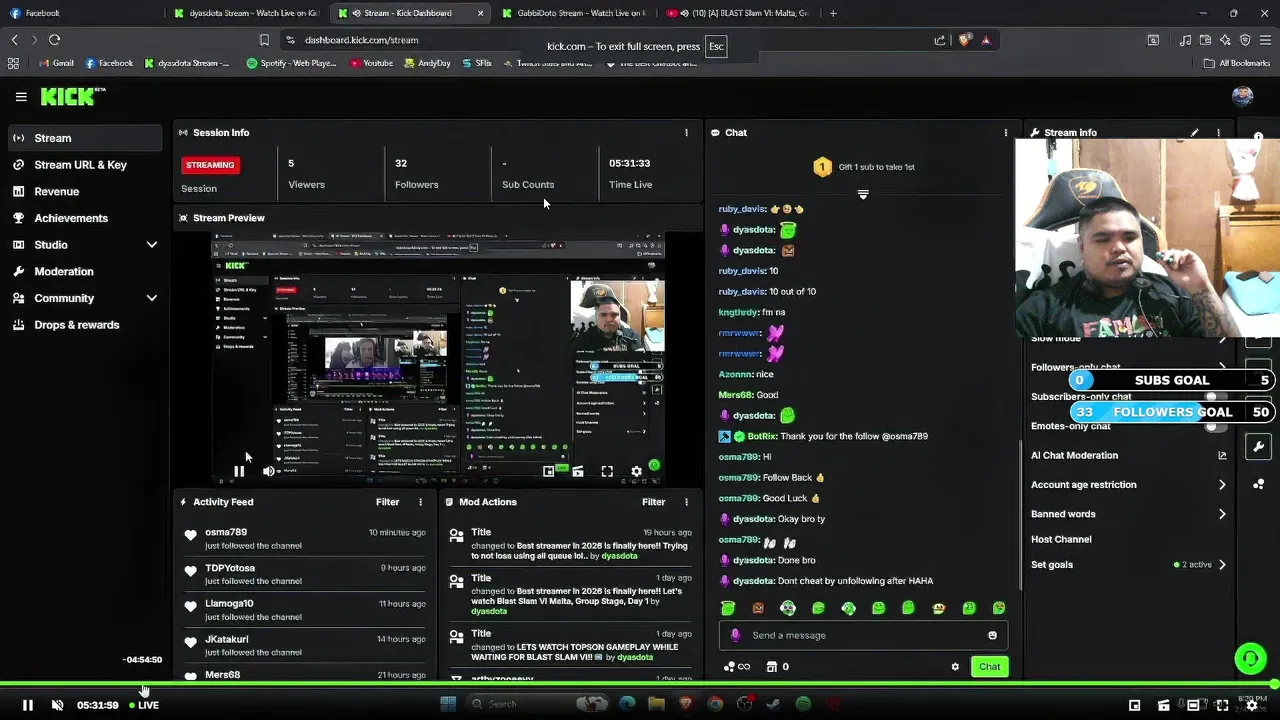Open Session Info three-dot options
The image size is (1280, 720).
click(686, 133)
